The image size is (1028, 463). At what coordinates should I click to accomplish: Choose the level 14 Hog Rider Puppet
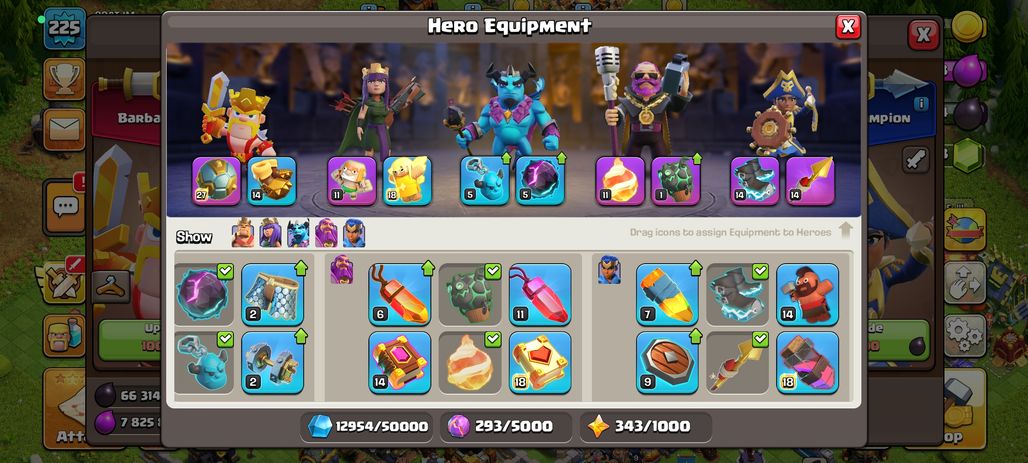point(807,294)
